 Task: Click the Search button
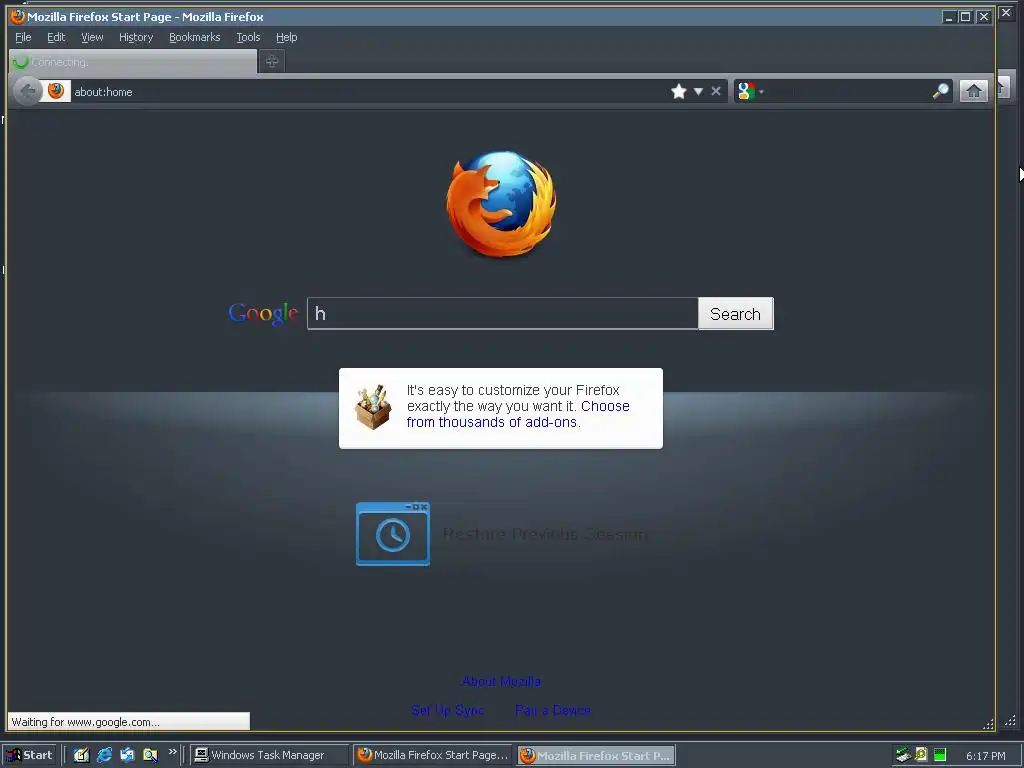(x=735, y=313)
